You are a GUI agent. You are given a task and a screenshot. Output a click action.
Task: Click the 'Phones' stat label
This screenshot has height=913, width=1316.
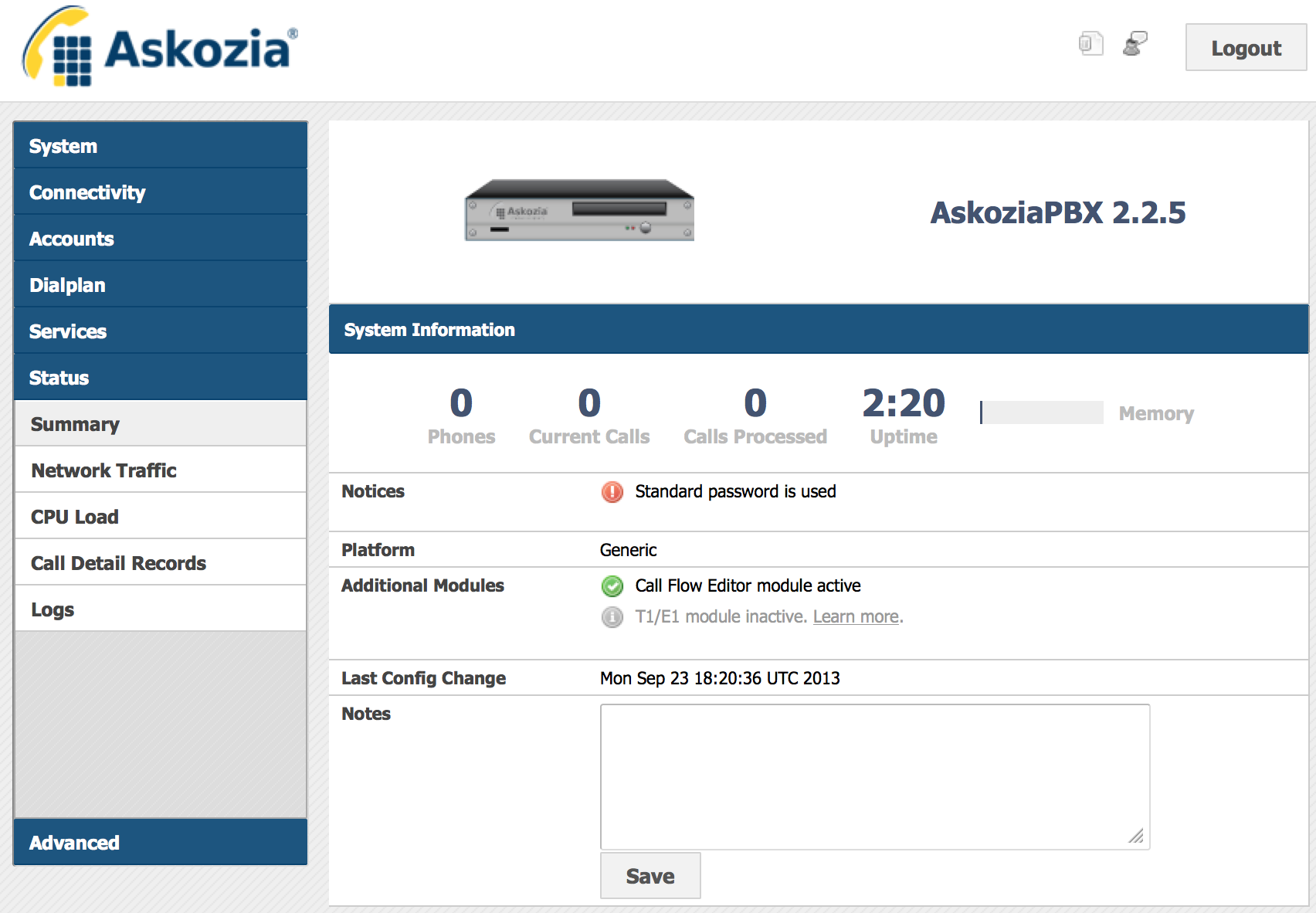click(461, 436)
